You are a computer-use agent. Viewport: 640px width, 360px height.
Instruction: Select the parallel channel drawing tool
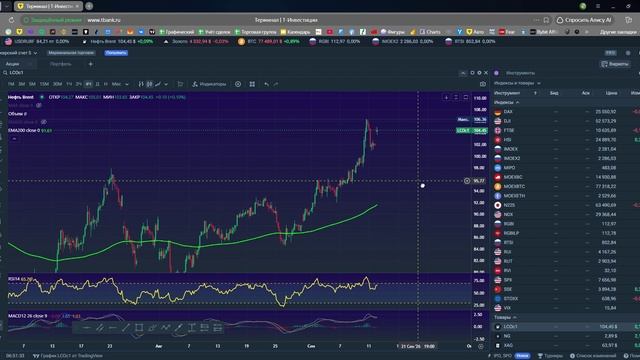pyautogui.click(x=100, y=327)
